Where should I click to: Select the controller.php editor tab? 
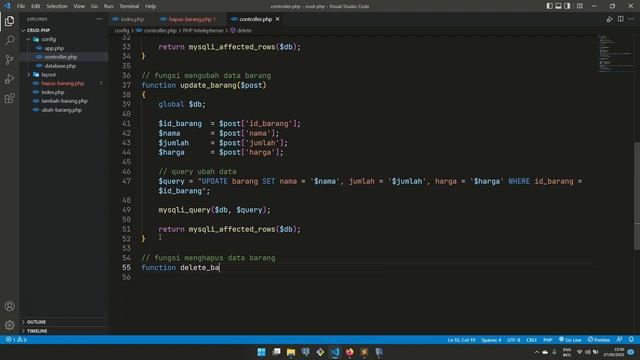pos(255,19)
